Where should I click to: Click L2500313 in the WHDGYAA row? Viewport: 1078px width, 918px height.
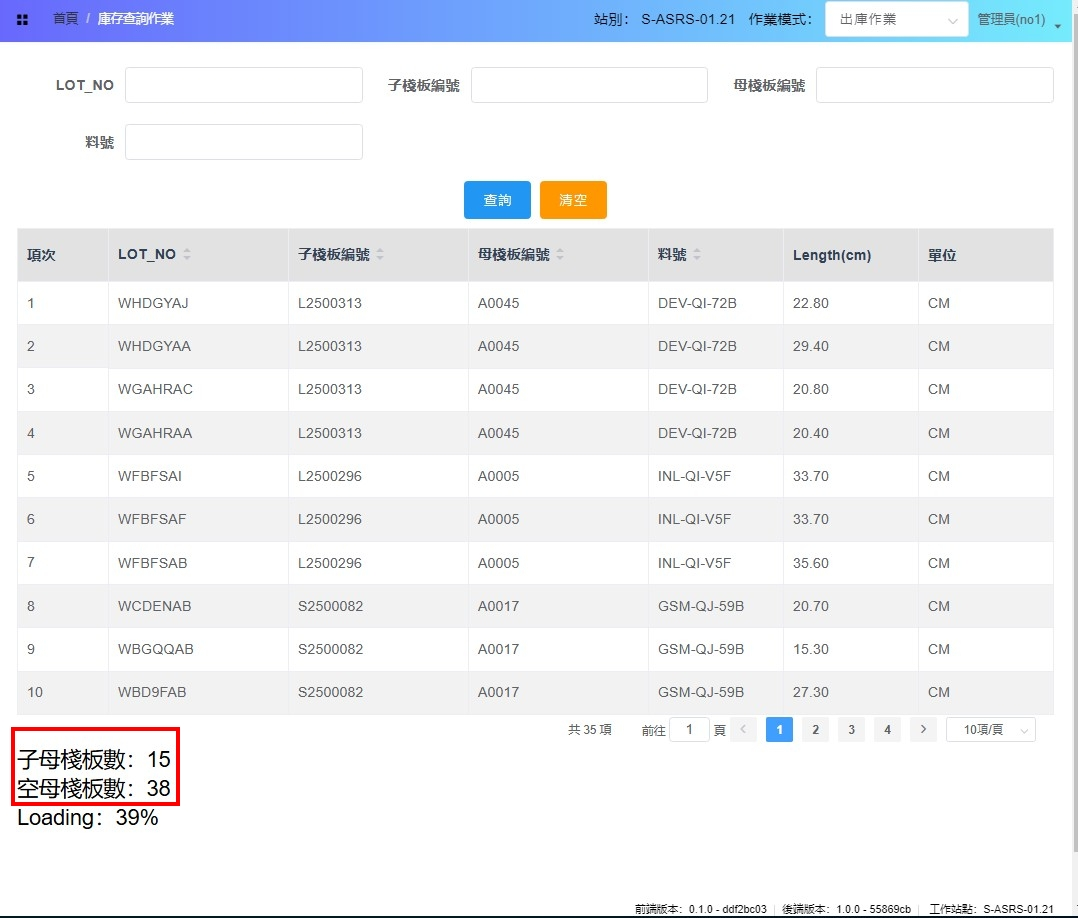330,346
